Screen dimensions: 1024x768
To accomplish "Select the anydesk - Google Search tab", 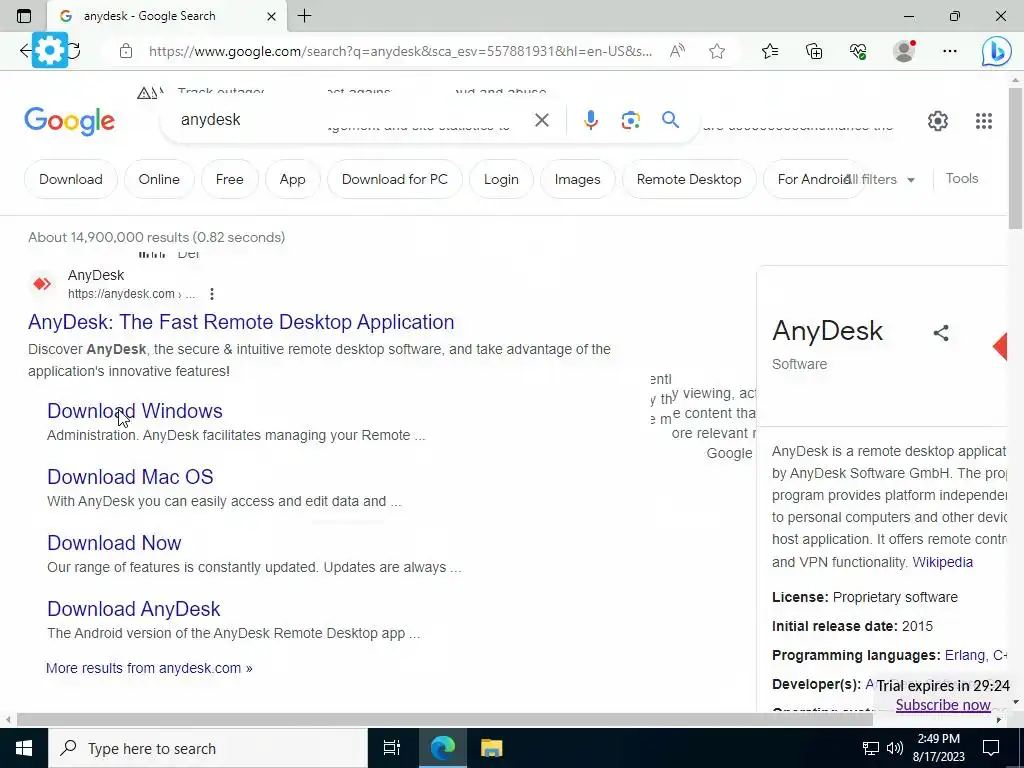I will click(x=167, y=16).
